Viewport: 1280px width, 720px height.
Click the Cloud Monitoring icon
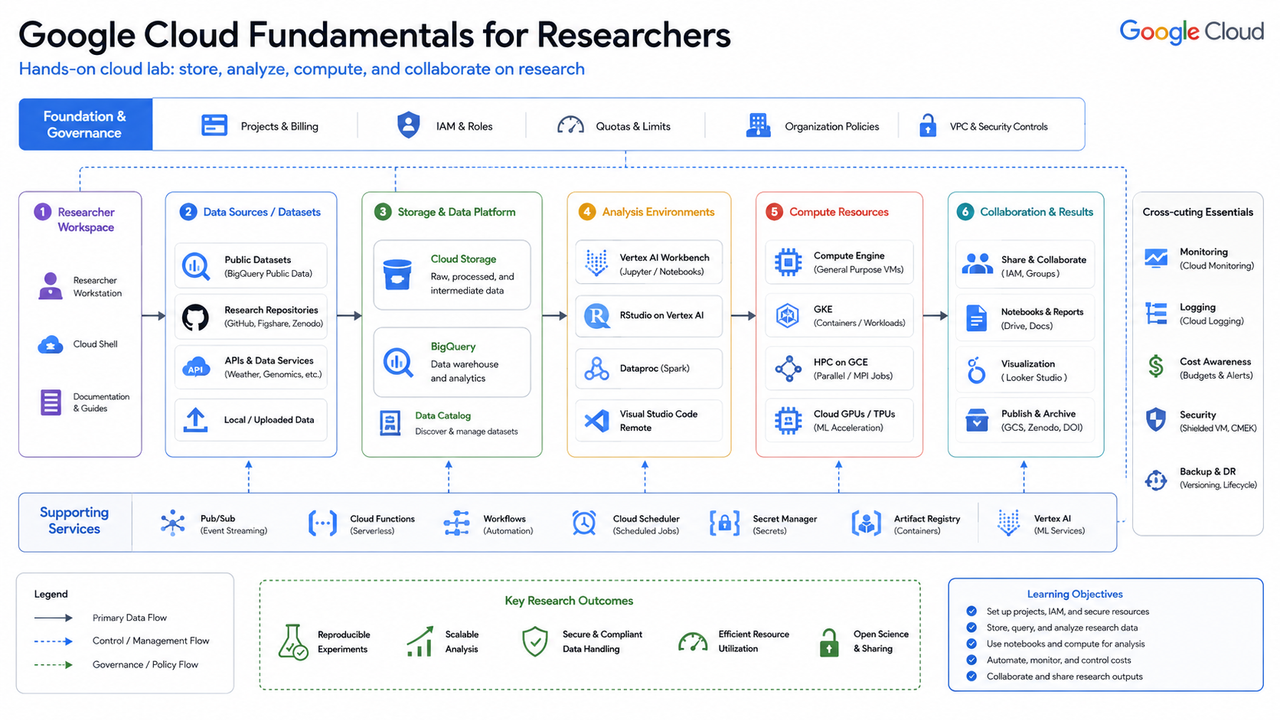click(x=1156, y=258)
